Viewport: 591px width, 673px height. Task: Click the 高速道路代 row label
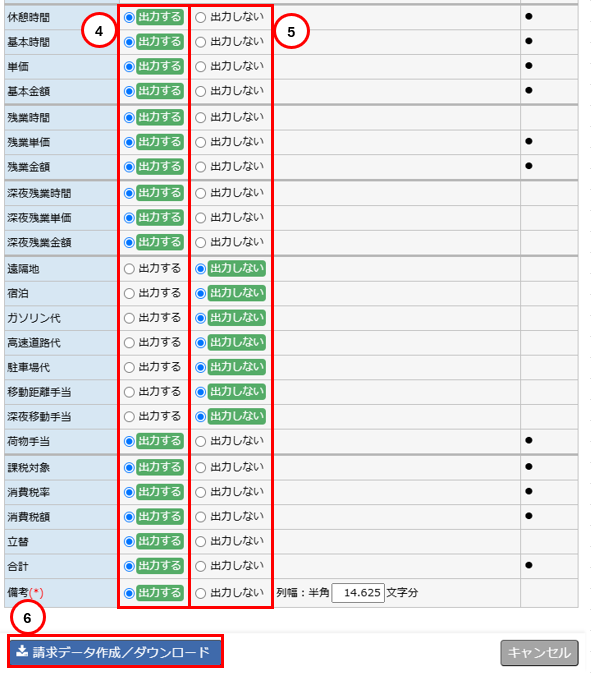34,343
